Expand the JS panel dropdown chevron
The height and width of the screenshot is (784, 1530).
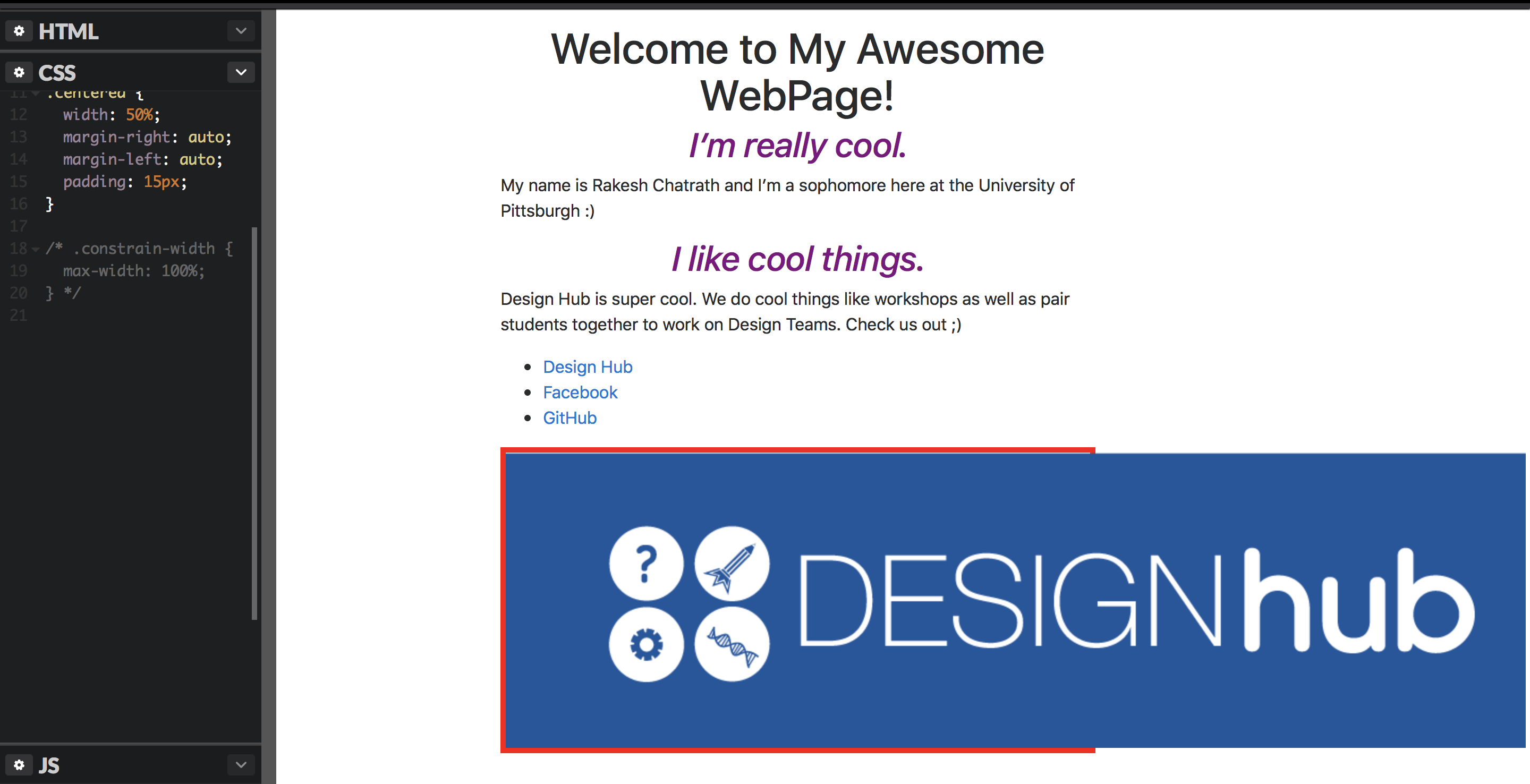coord(241,764)
